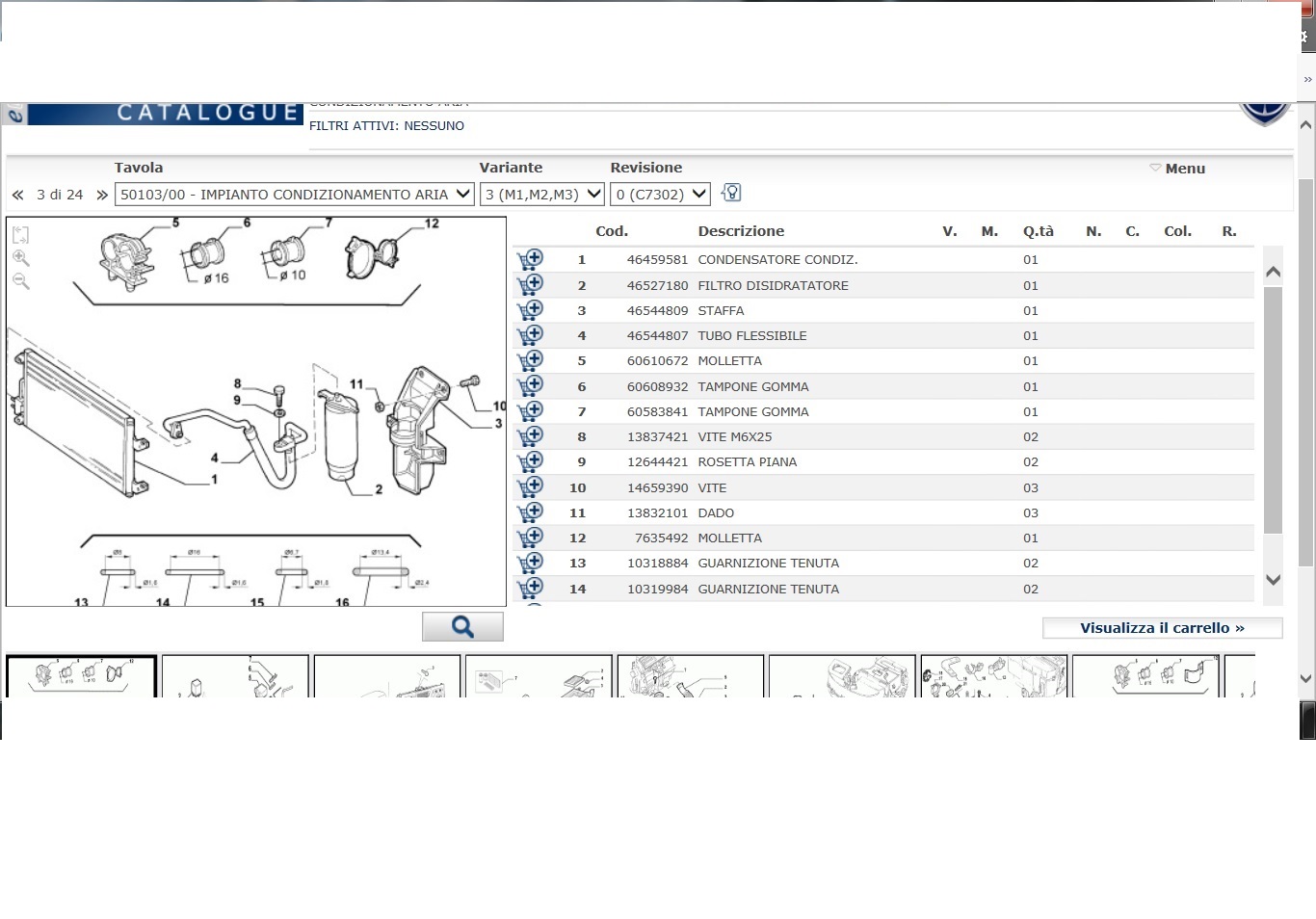Select the first diagram thumbnail
Viewport: 1316px width, 919px height.
pos(81,676)
